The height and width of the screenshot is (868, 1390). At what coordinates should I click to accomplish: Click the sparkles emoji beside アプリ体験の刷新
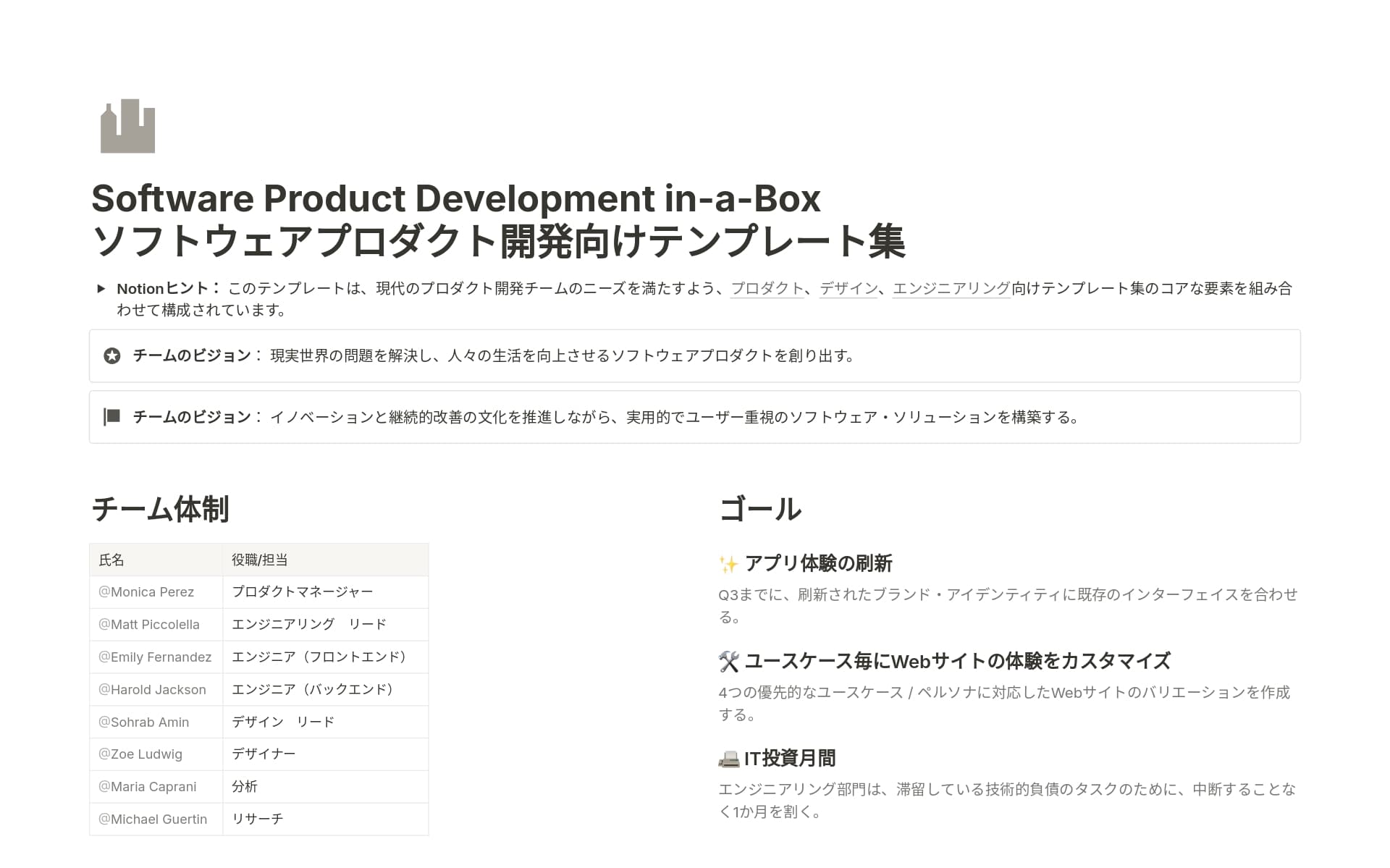point(728,564)
